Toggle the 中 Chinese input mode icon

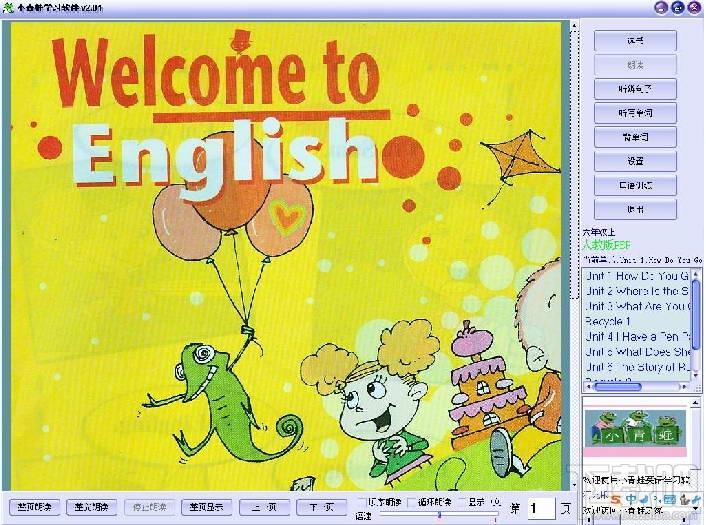(631, 498)
